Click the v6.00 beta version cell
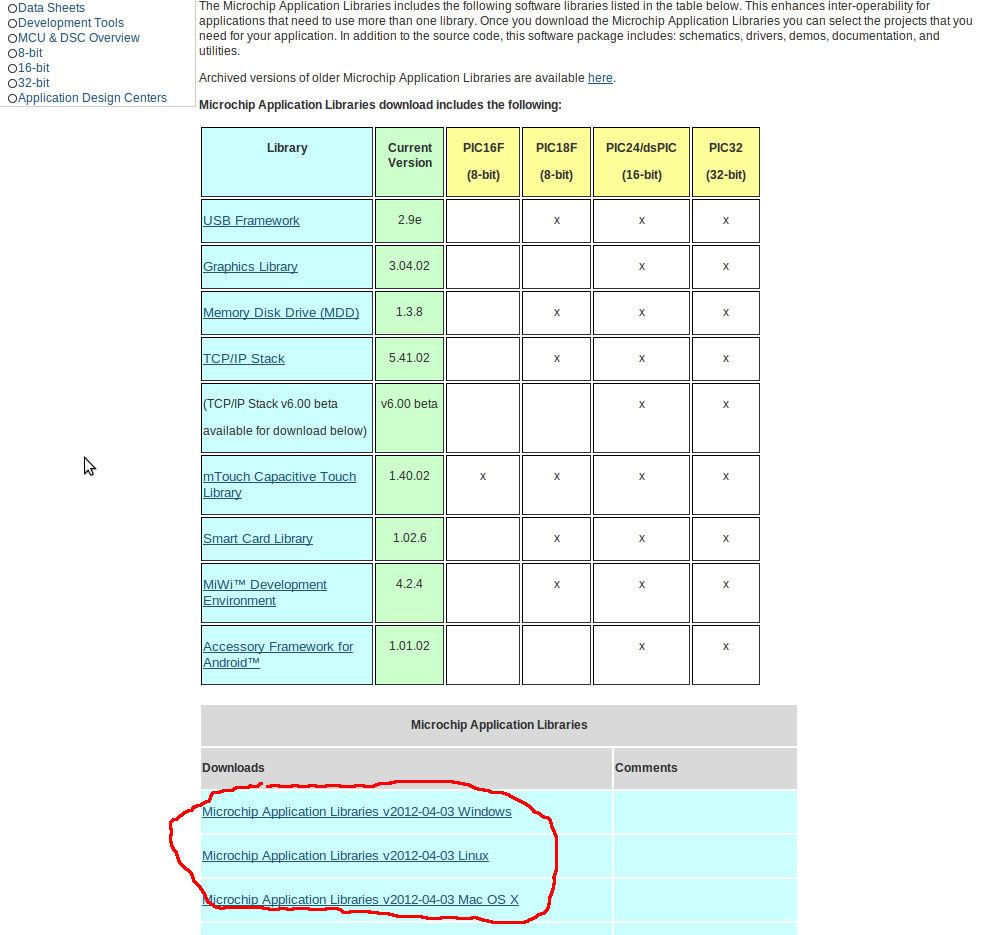996x935 pixels. [x=410, y=418]
